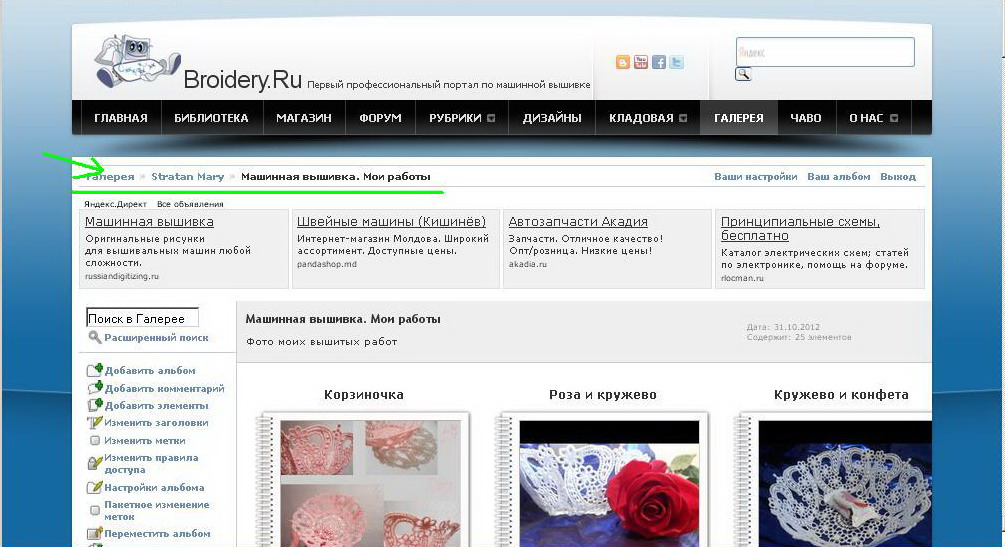1005x547 pixels.
Task: Open the ФОРУМ menu item
Action: 380,118
